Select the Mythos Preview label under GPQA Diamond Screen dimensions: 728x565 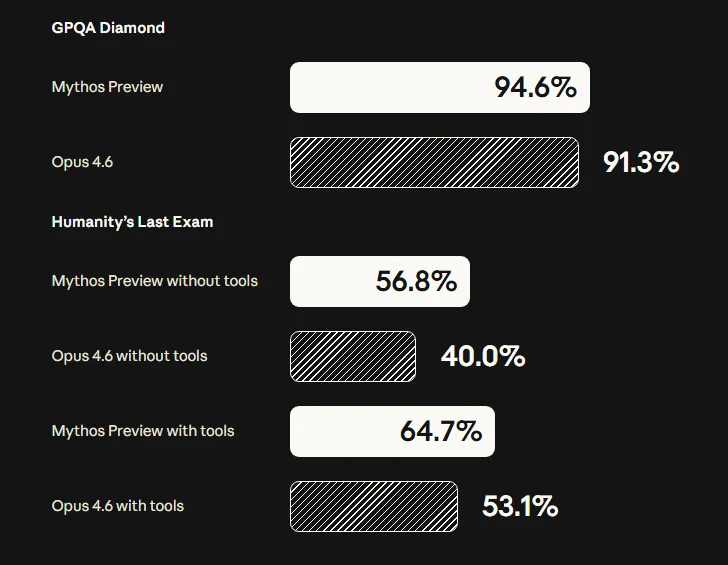click(x=107, y=87)
